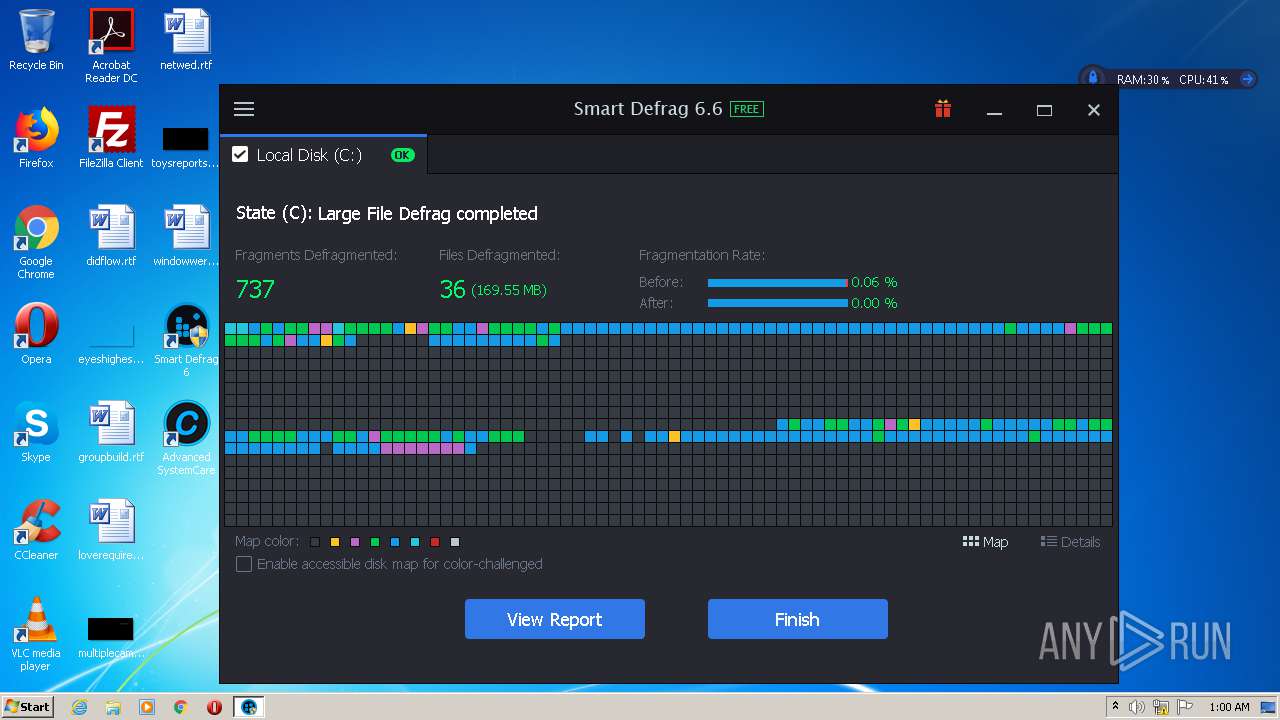
Task: Click the CPU:41 % reading on the widget
Action: [x=1204, y=79]
